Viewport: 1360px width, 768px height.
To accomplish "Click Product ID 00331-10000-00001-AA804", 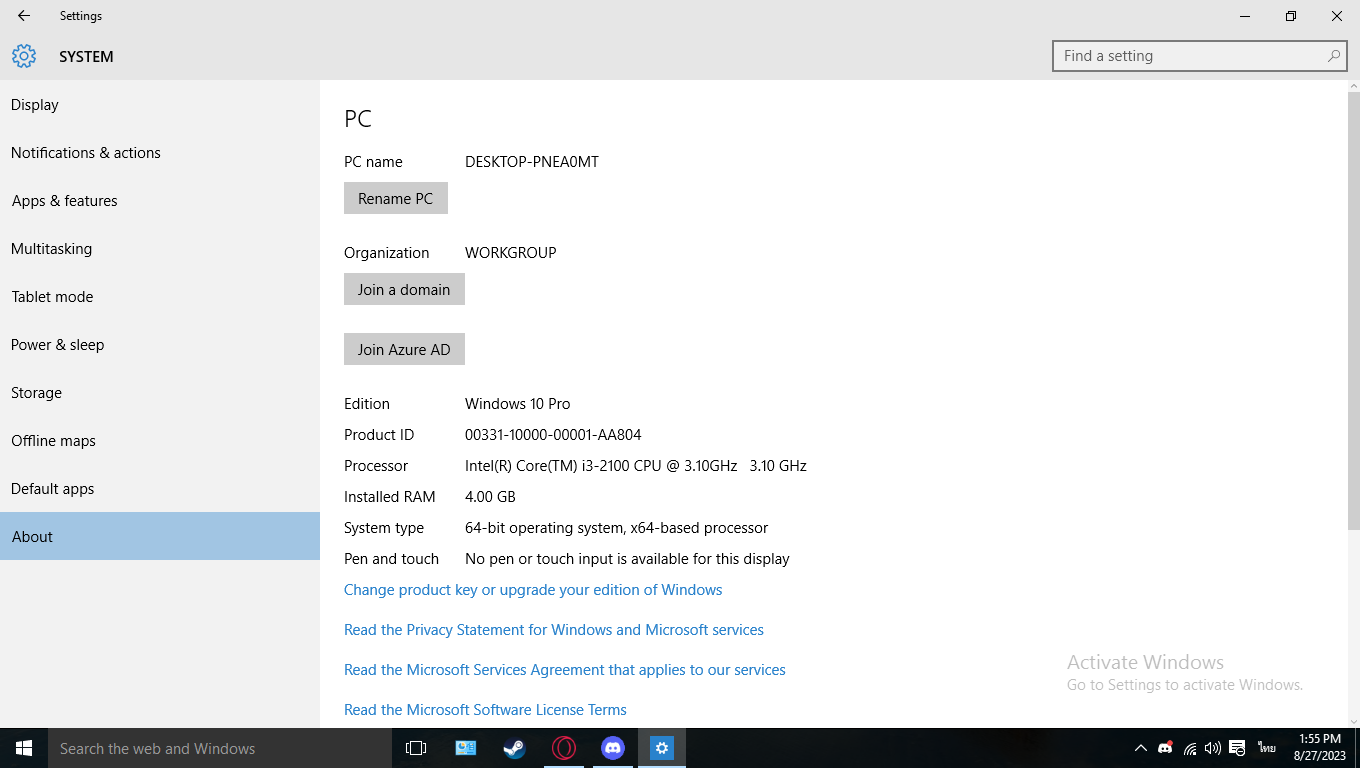I will pyautogui.click(x=553, y=435).
